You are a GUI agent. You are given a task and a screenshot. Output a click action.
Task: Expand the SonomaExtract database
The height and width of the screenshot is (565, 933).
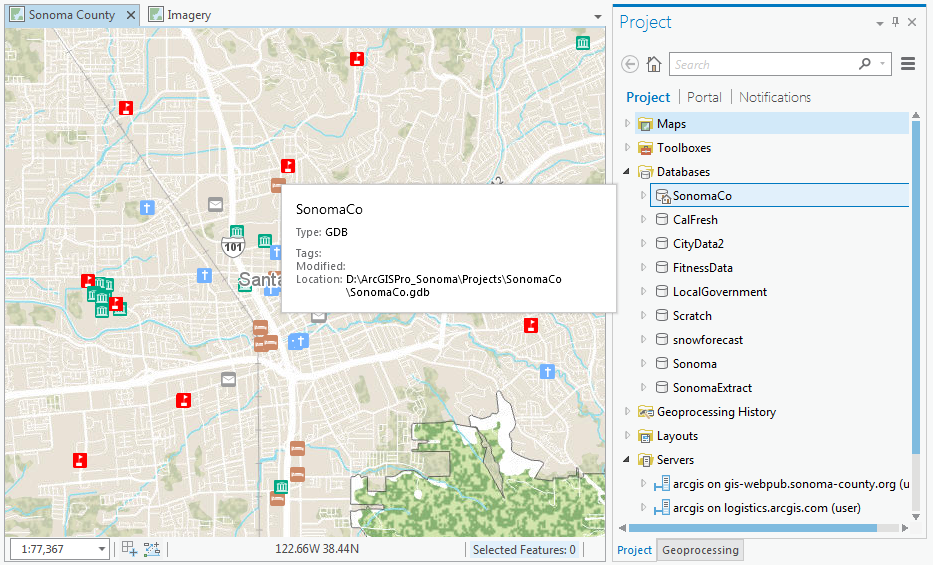point(643,387)
